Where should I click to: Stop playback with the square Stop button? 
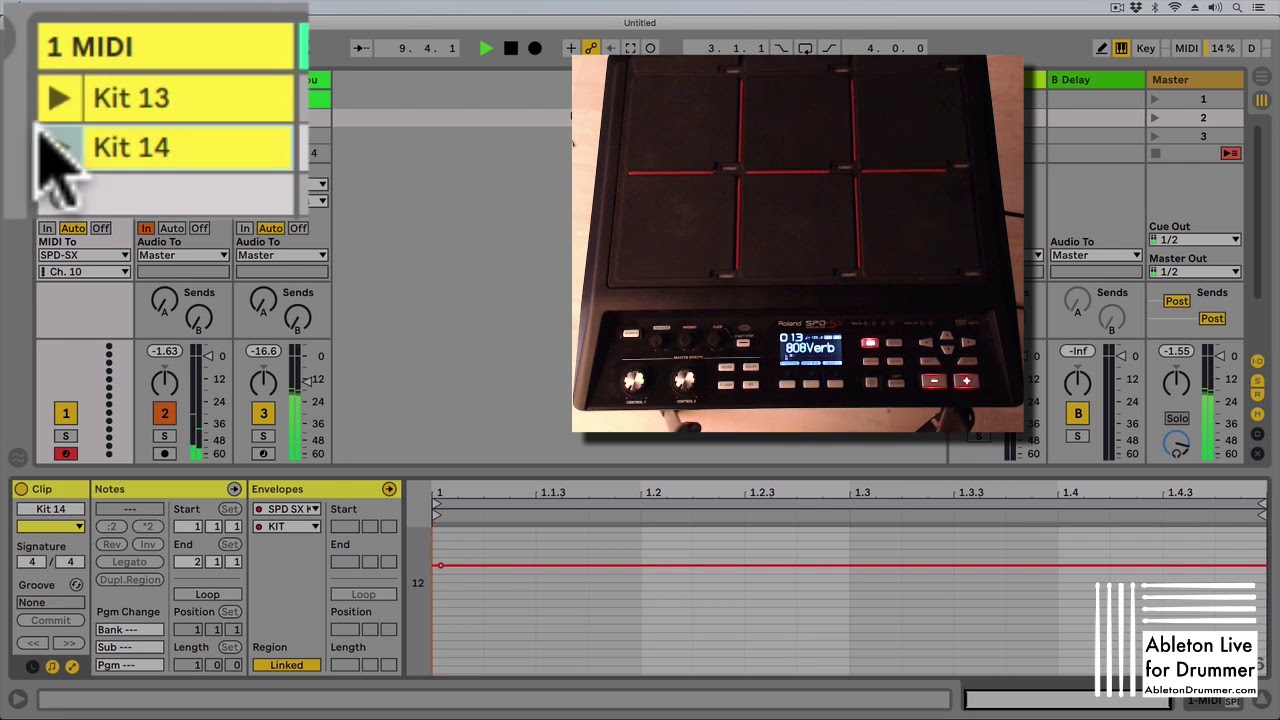(x=511, y=48)
